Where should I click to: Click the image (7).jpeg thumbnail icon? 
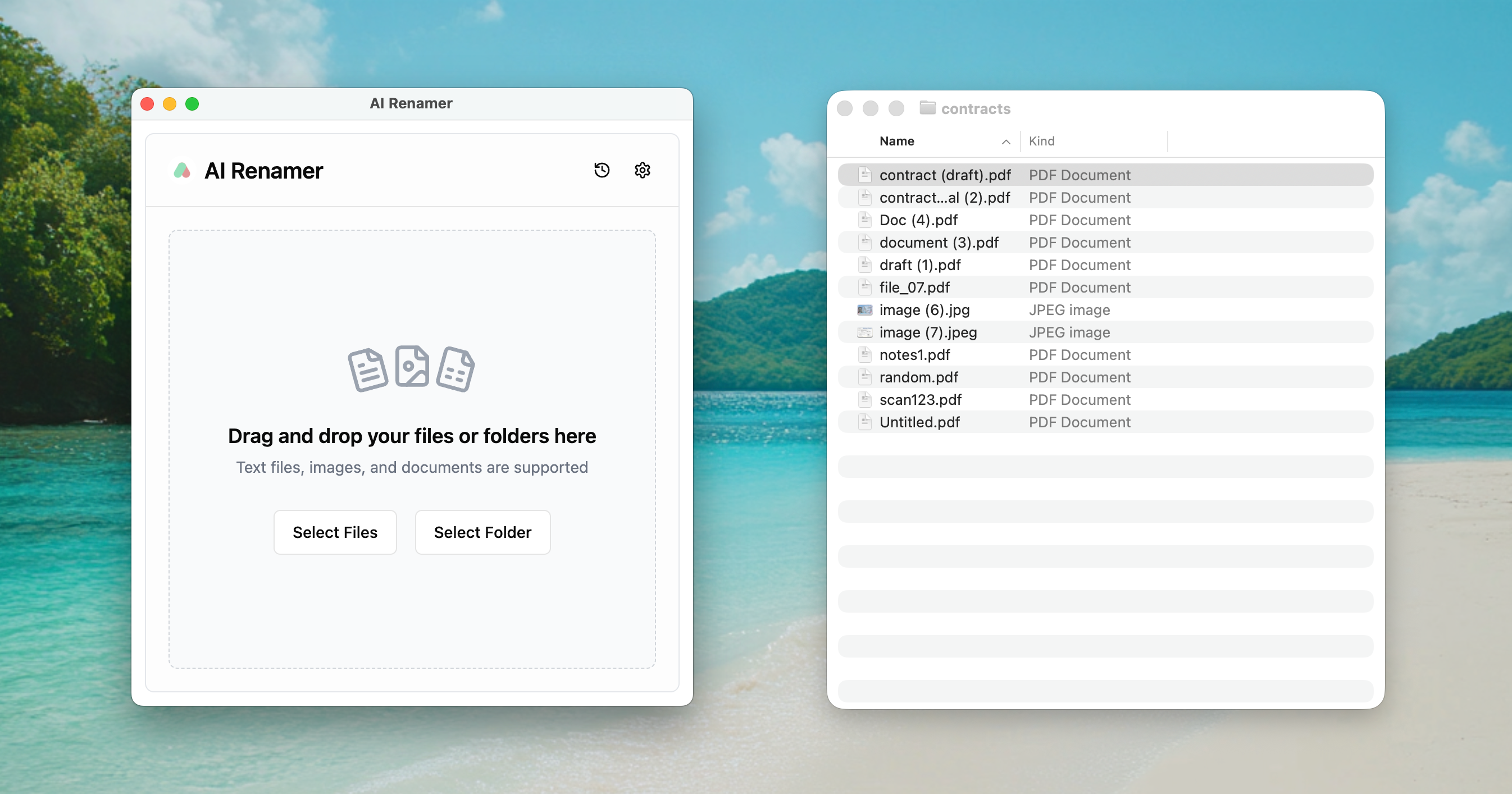864,332
